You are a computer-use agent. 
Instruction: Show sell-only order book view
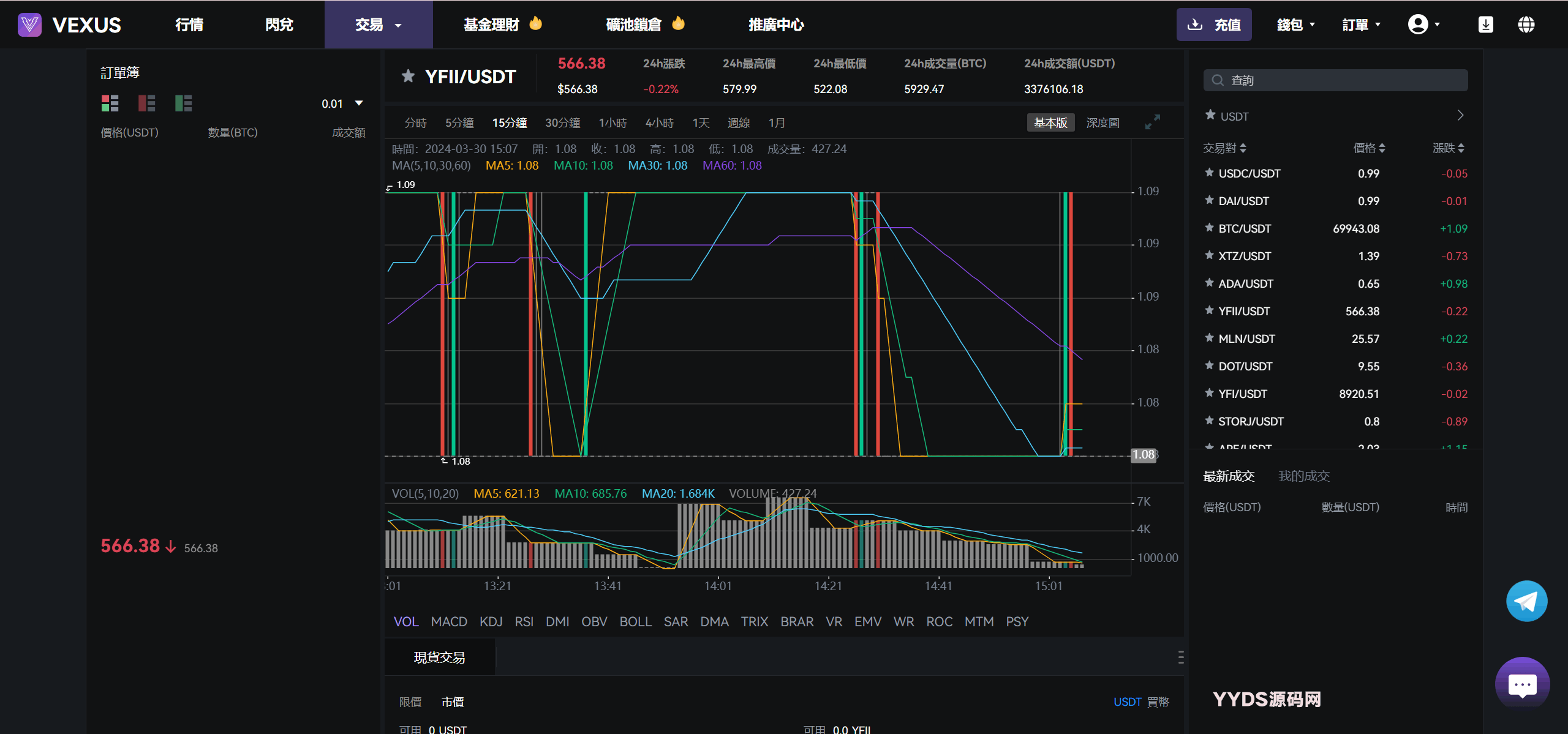tap(146, 103)
